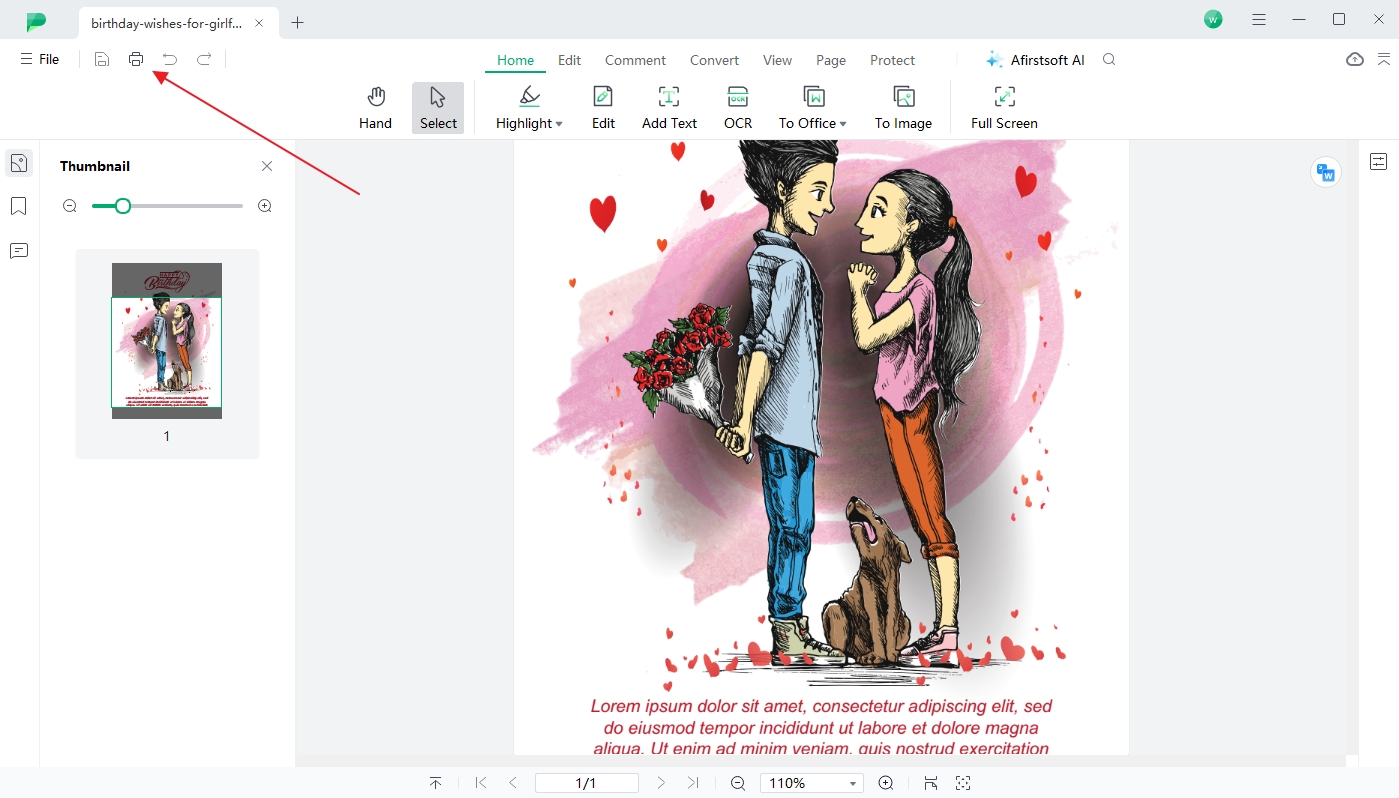Close the Thumbnail panel
Image resolution: width=1399 pixels, height=798 pixels.
pos(267,166)
